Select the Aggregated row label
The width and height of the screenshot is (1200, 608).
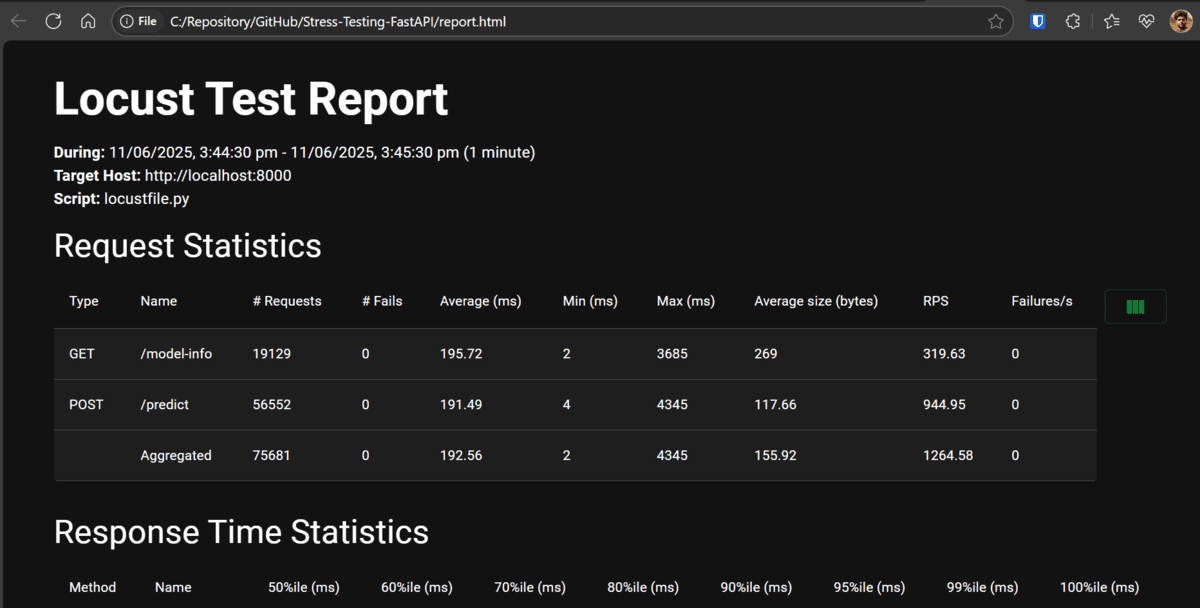pos(176,456)
